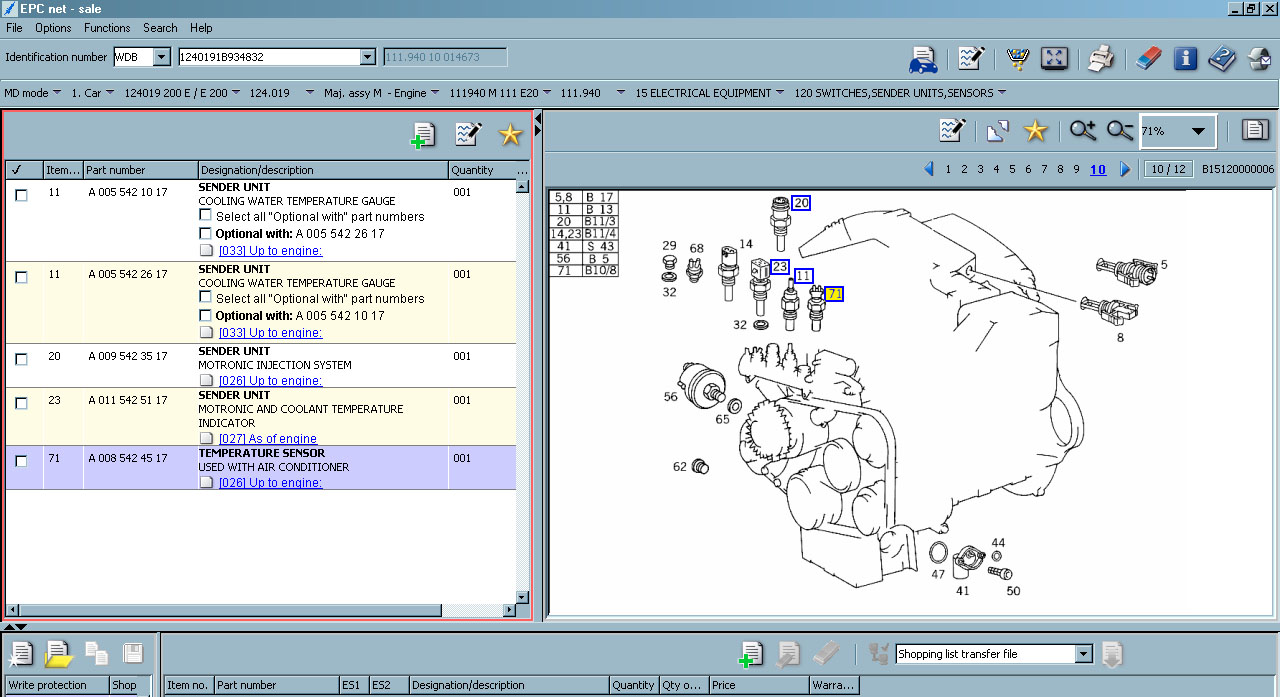
Task: Open the '[027] As of engine' link
Action: point(268,439)
